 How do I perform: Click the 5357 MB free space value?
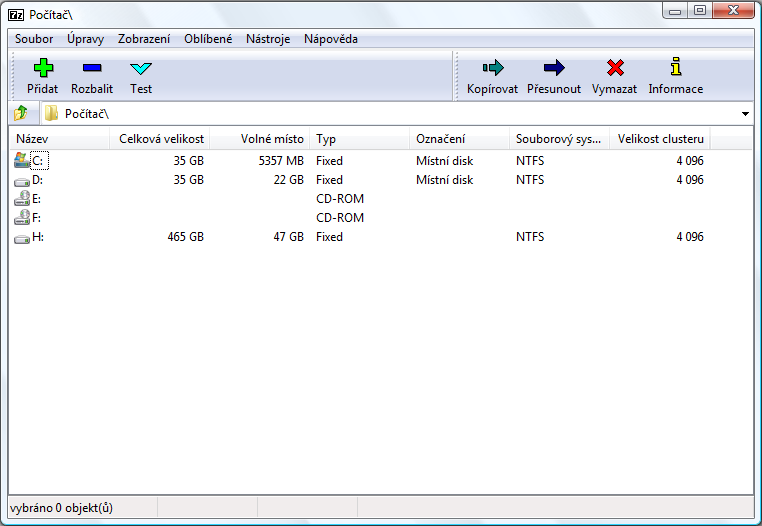coord(281,161)
